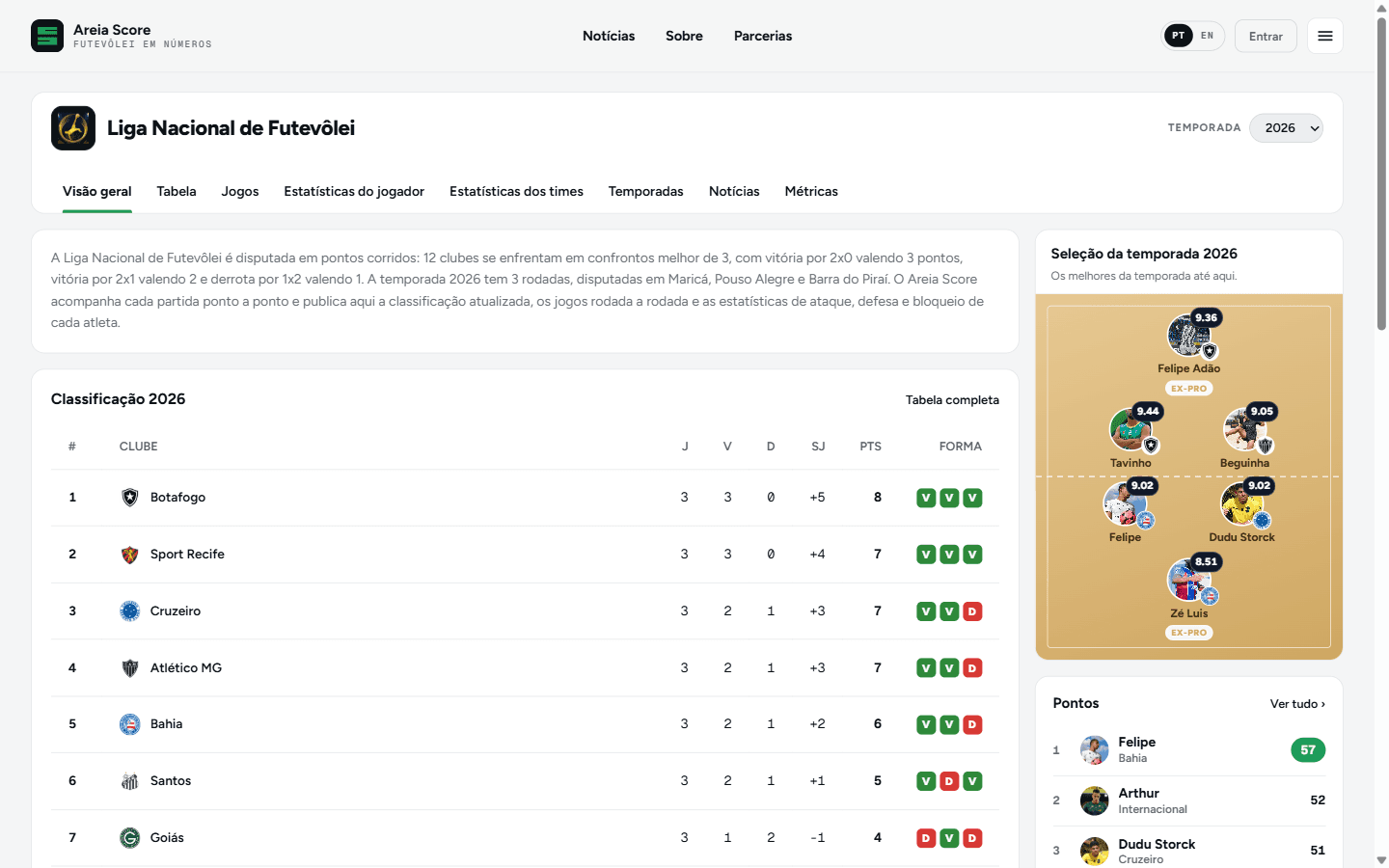1389x868 pixels.
Task: Click the Goiás club crest
Action: click(x=130, y=838)
